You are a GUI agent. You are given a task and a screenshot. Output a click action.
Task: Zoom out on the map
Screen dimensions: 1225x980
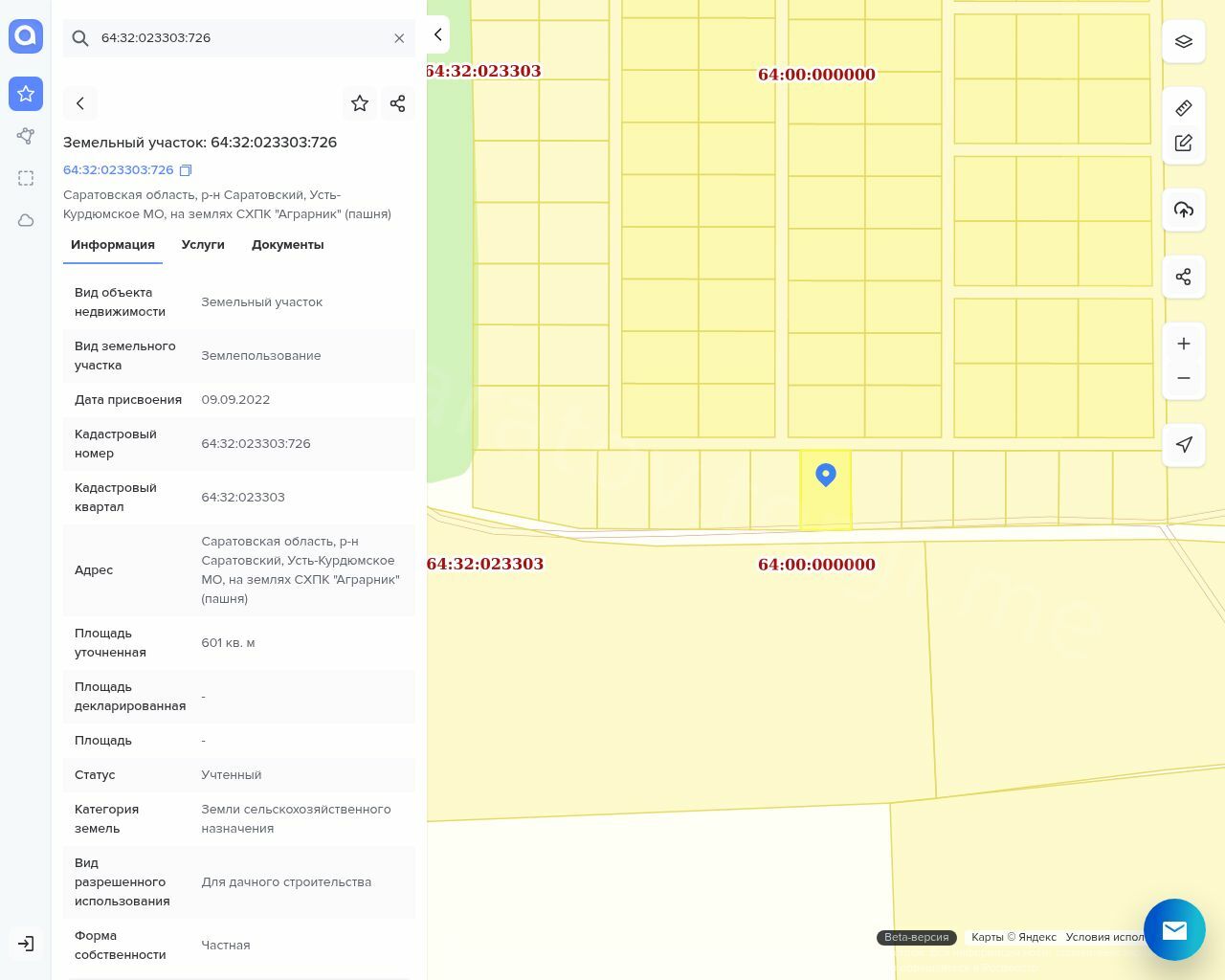[1184, 378]
